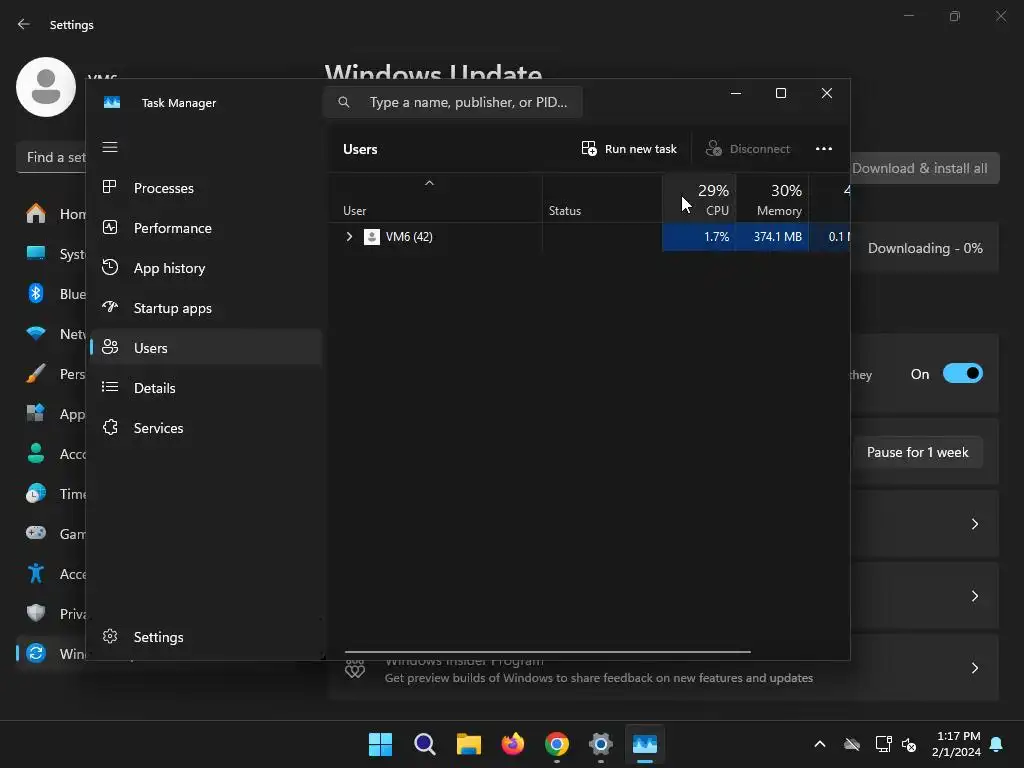Click Download & install all in Settings
1024x768 pixels.
pos(925,168)
